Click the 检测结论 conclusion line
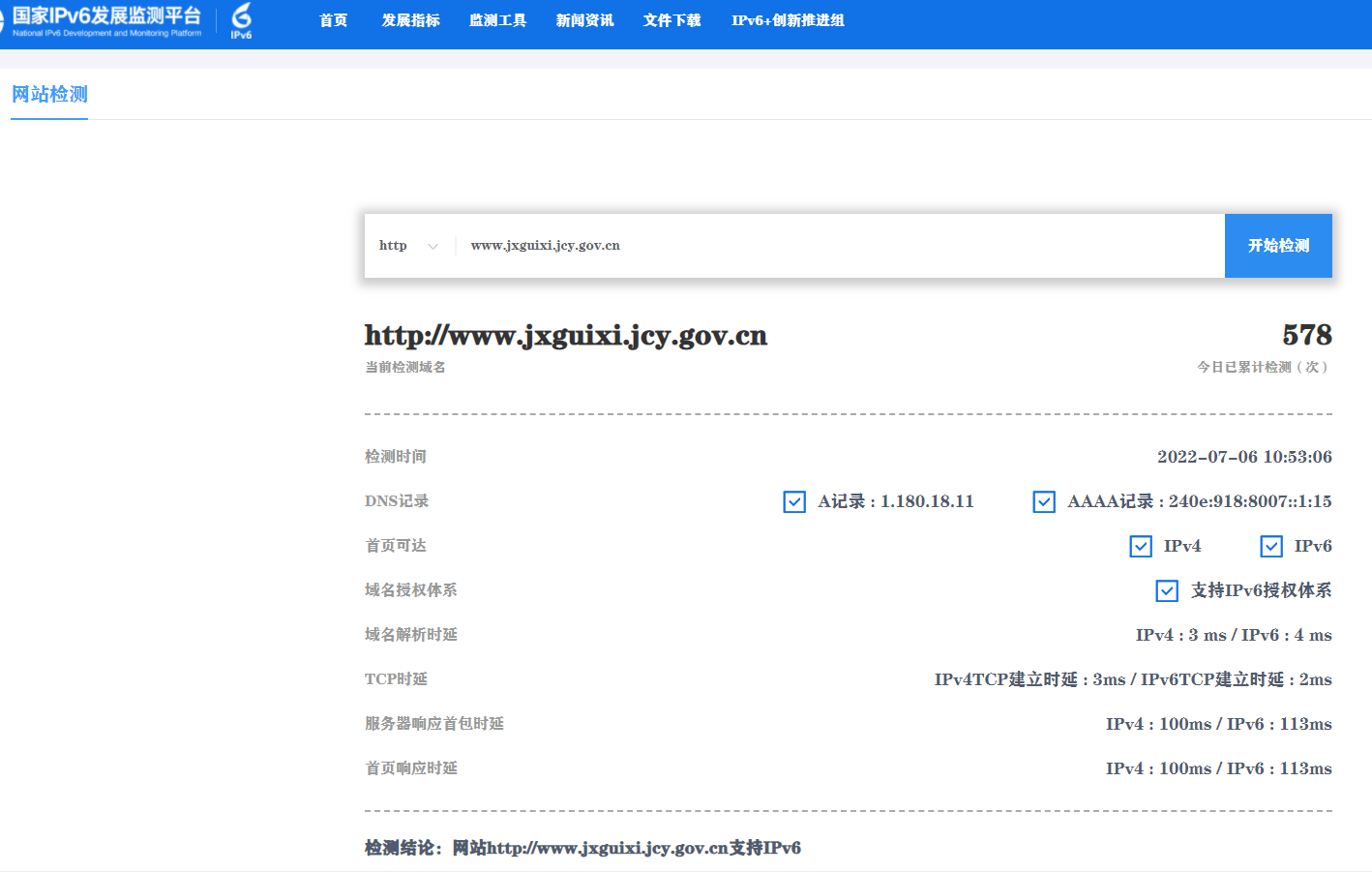The image size is (1372, 872). tap(582, 848)
